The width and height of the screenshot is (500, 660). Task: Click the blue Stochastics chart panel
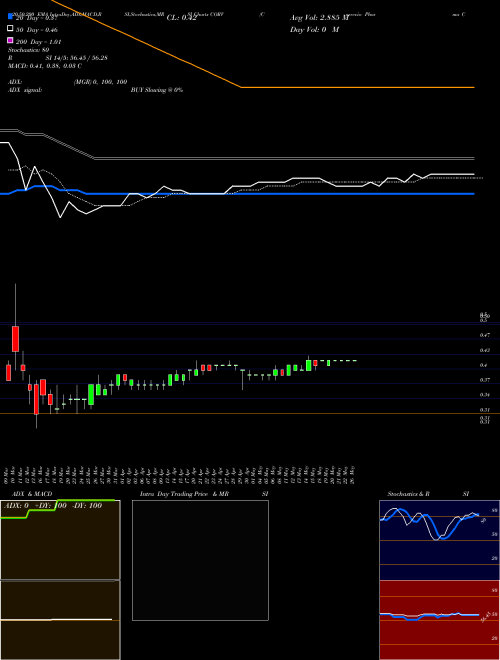439,540
